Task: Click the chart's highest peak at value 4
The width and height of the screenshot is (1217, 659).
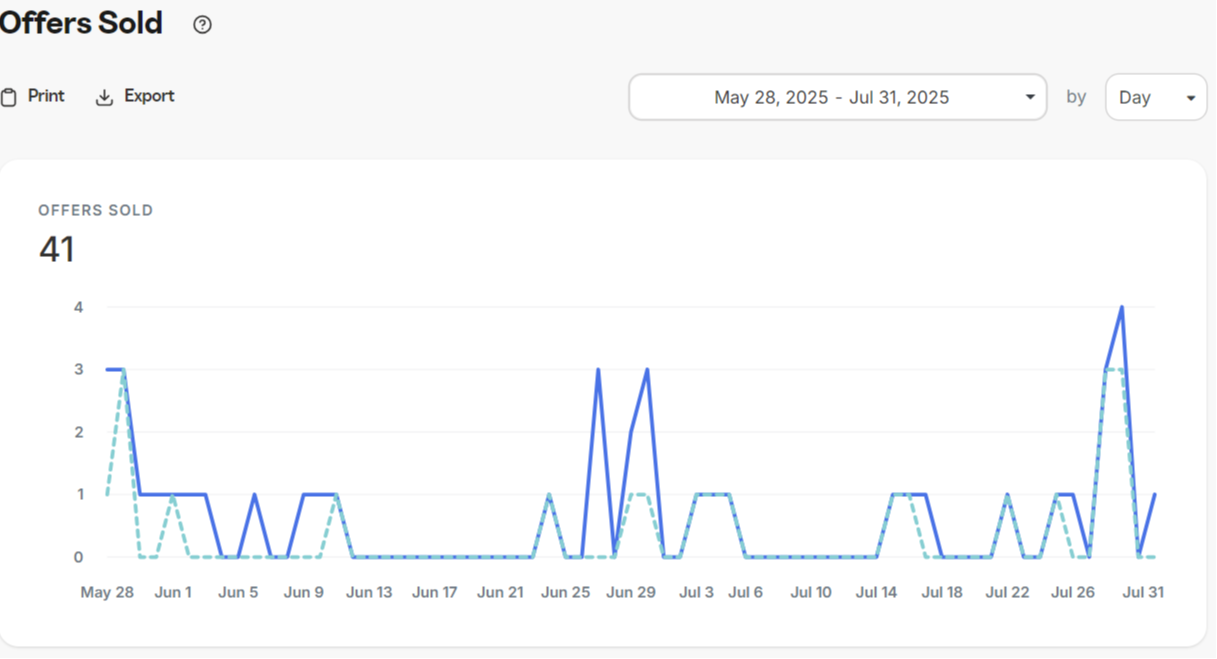Action: point(1122,307)
